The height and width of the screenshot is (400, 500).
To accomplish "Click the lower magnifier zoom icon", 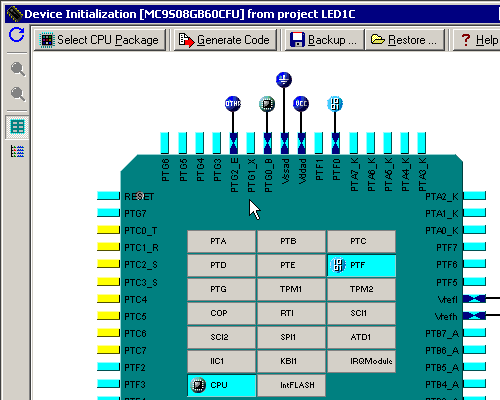I will point(17,94).
